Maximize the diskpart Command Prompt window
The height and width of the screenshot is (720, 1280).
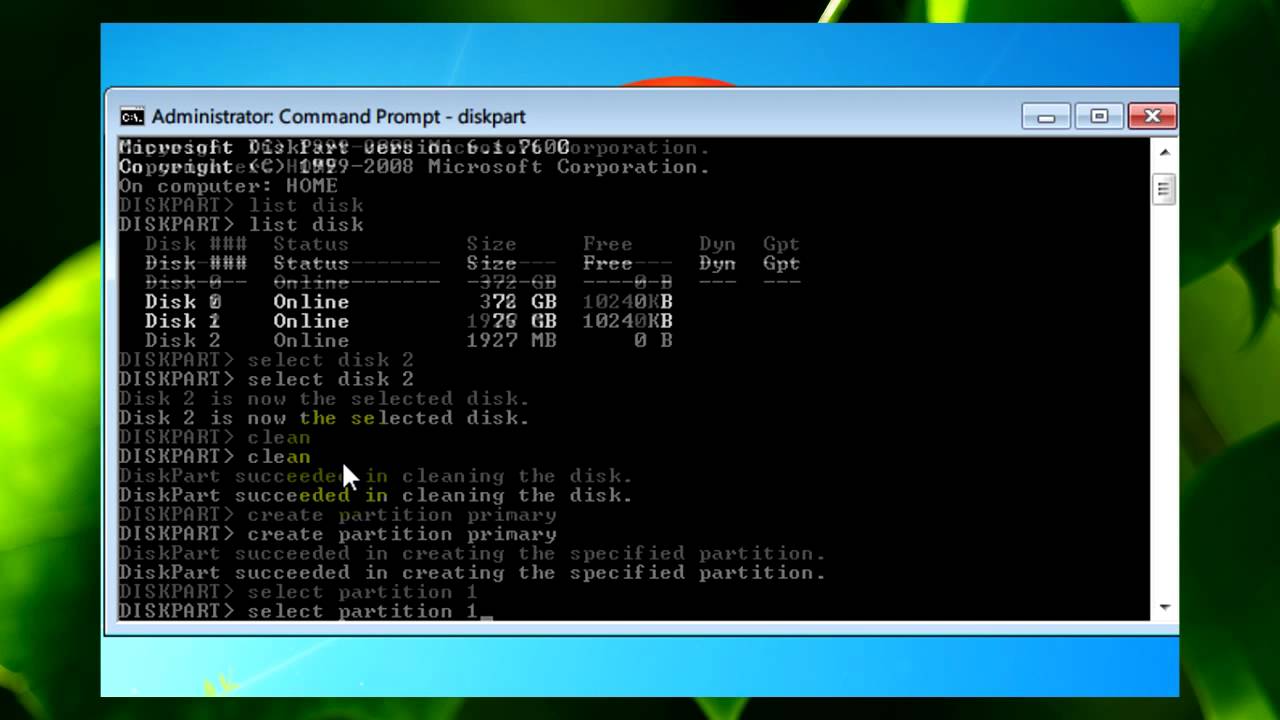1099,117
